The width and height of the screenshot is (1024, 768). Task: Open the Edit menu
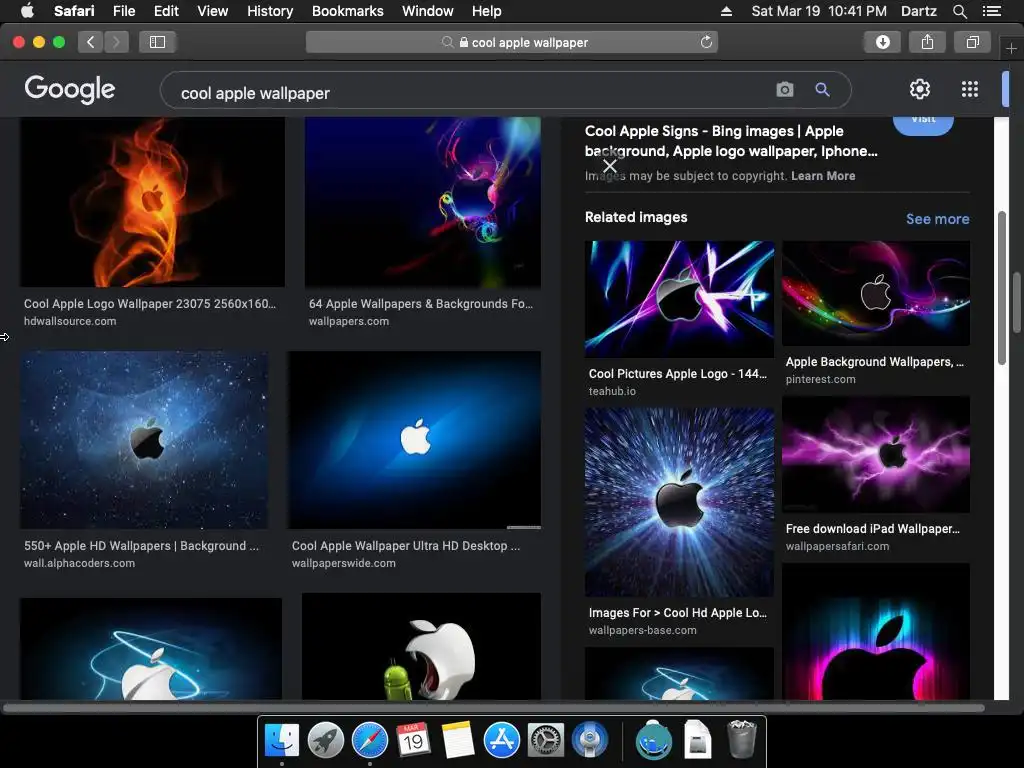166,11
